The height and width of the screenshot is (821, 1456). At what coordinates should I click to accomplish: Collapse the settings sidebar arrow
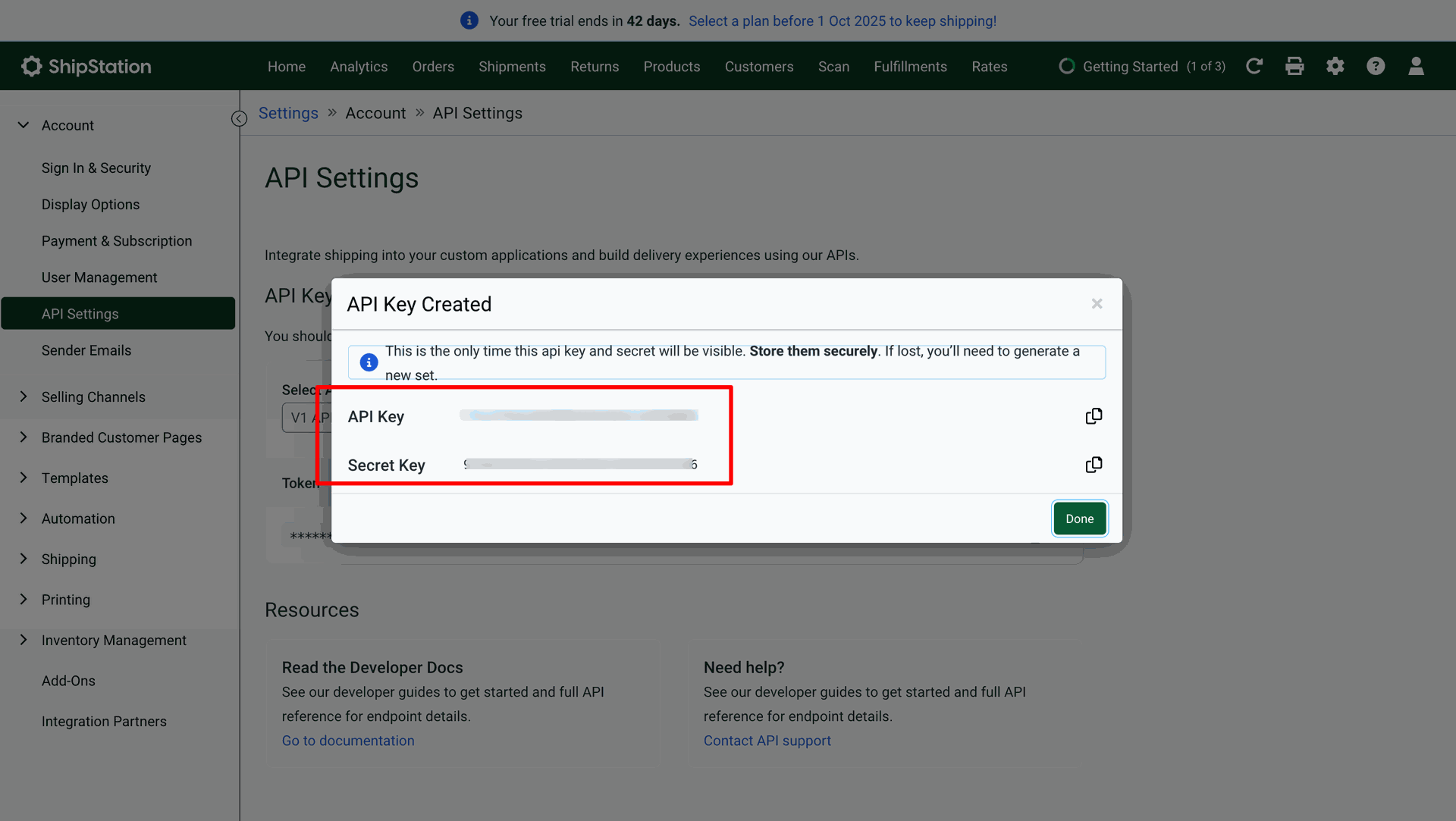239,118
